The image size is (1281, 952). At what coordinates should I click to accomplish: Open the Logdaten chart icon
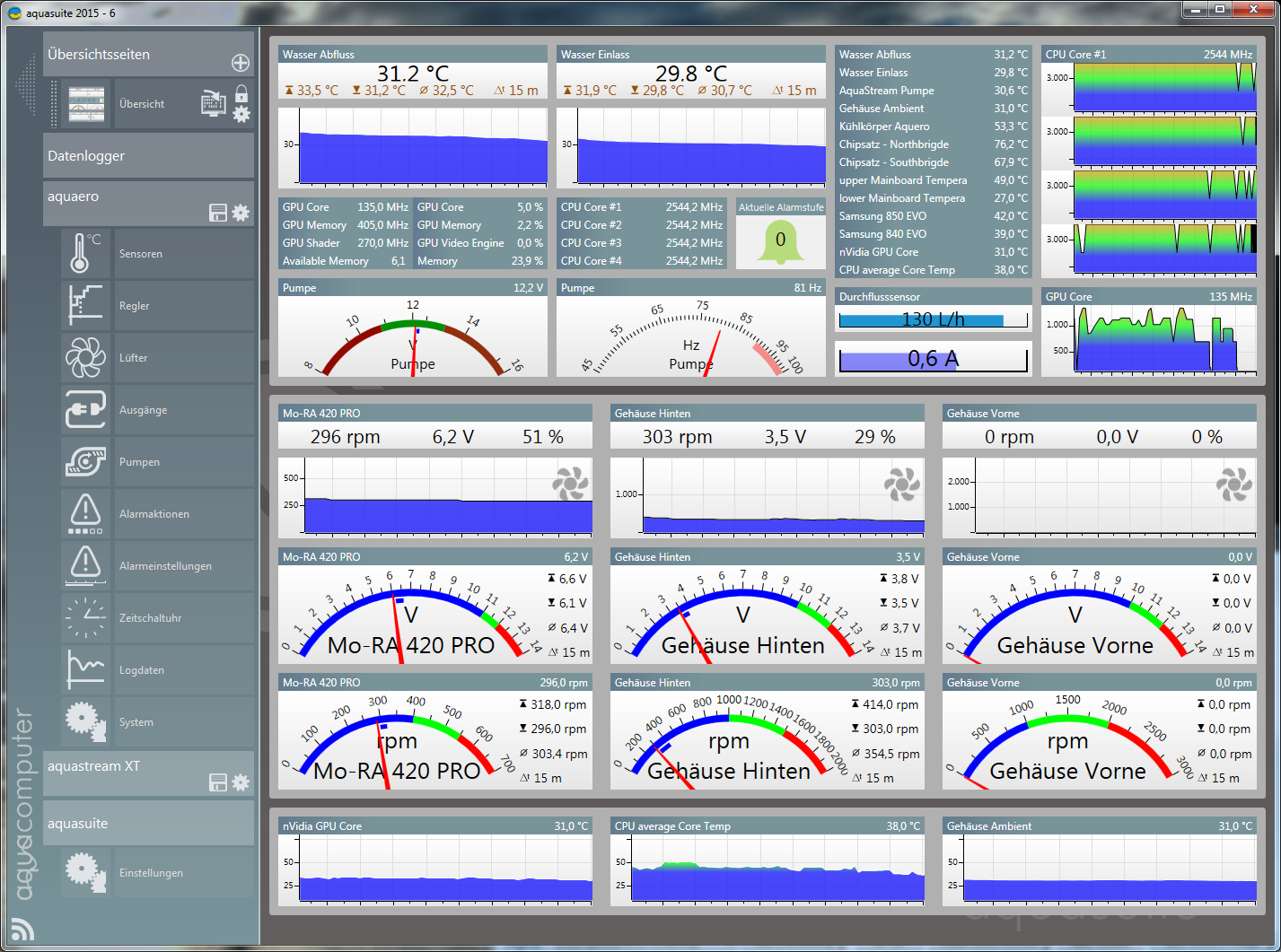(x=85, y=670)
